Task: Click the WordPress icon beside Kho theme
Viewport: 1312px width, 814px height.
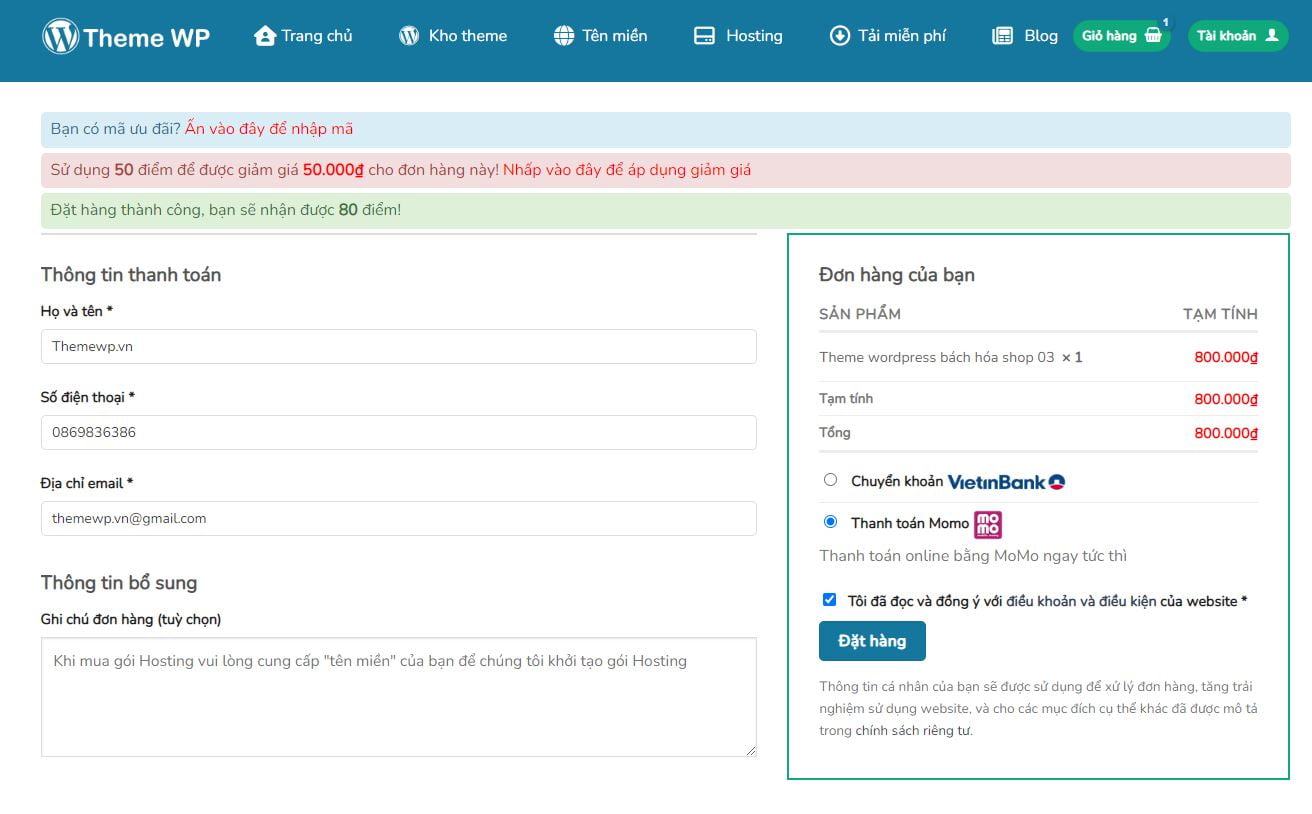Action: pyautogui.click(x=409, y=36)
